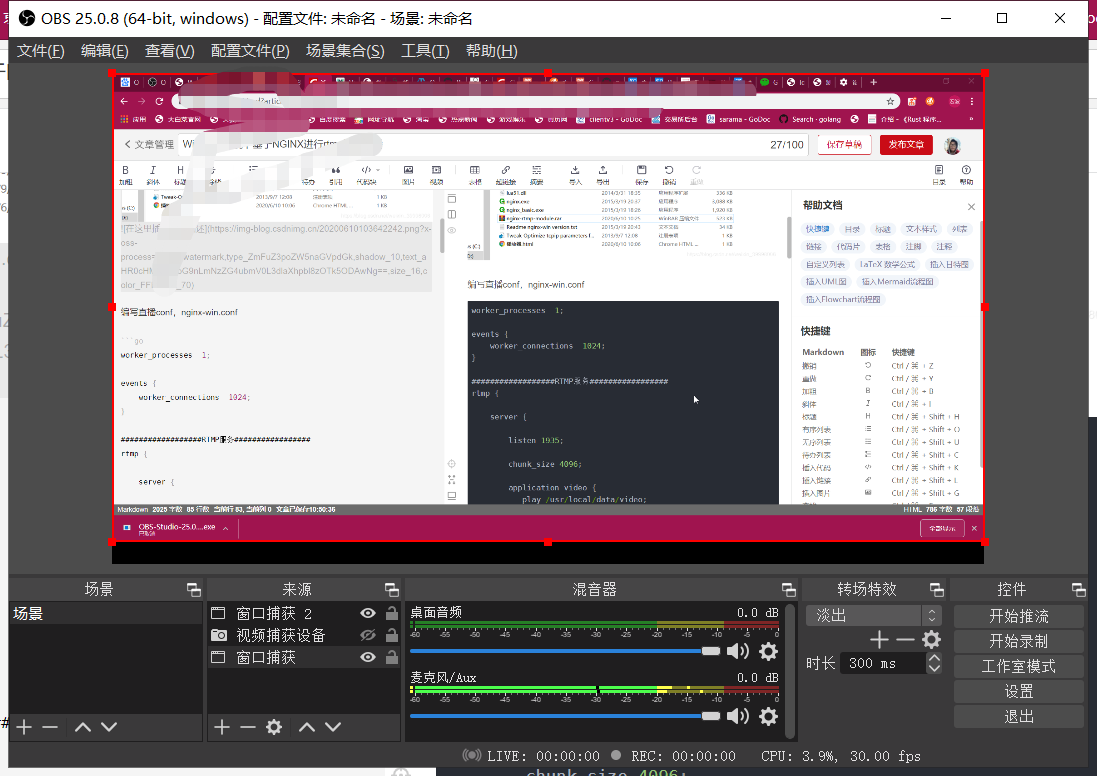Toggle lock on 窗口捕获 2 source
Screen dimensions: 1097x776
[x=392, y=614]
